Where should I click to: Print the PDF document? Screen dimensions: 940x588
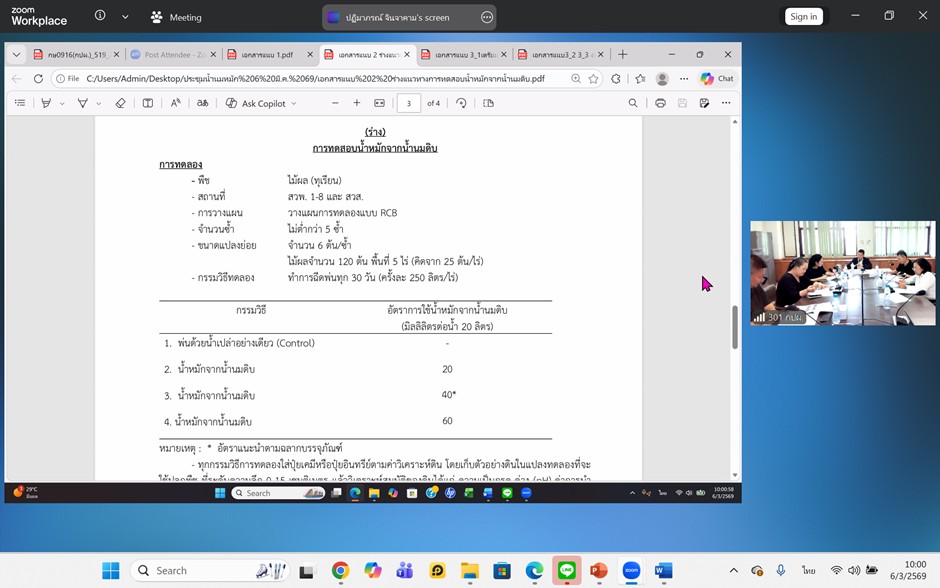(x=660, y=103)
